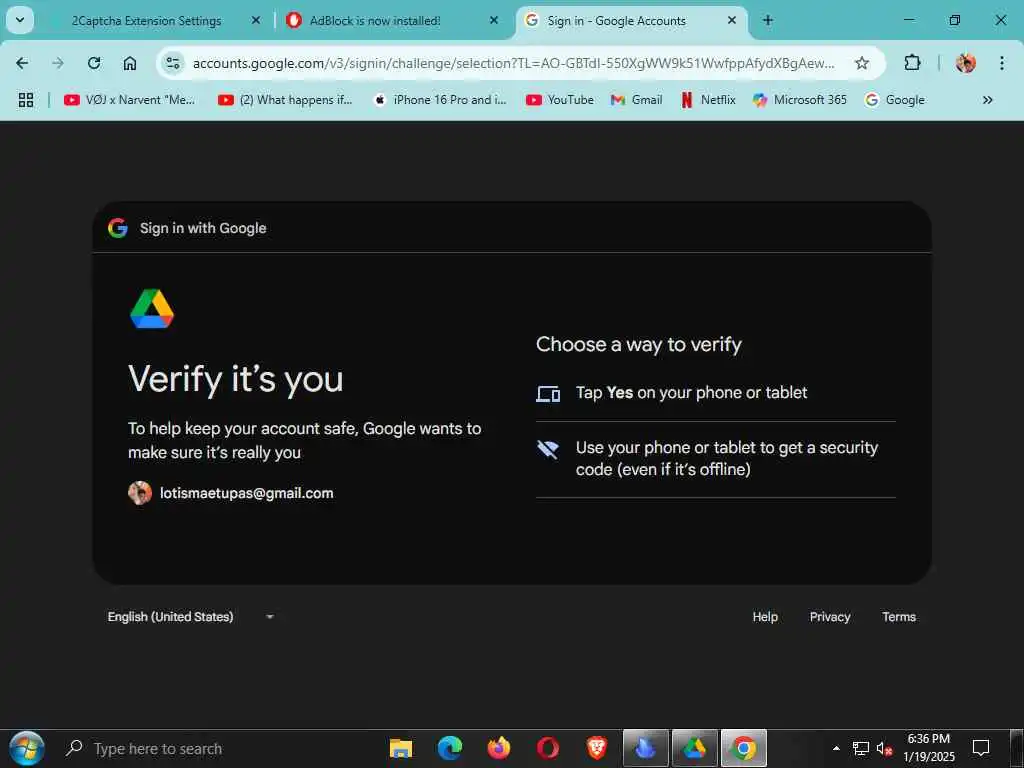
Task: Open the Terms link
Action: [x=899, y=616]
